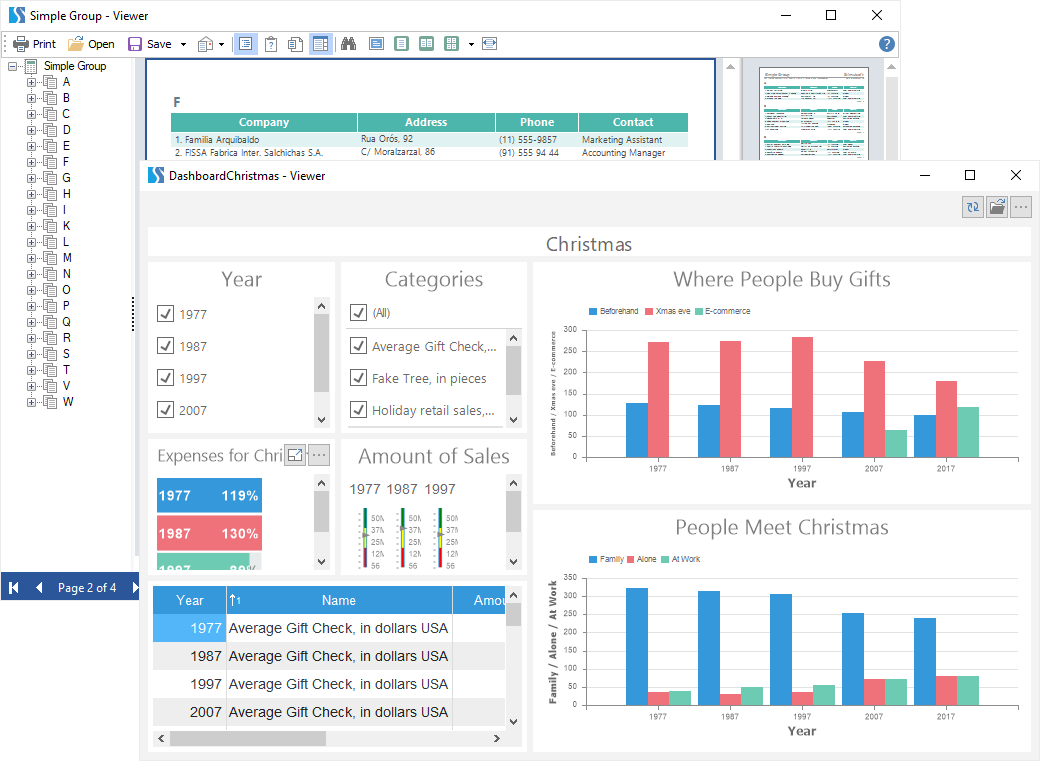Uncheck Fake Tree, in pieces checkbox
Image resolution: width=1040 pixels, height=761 pixels.
point(359,378)
